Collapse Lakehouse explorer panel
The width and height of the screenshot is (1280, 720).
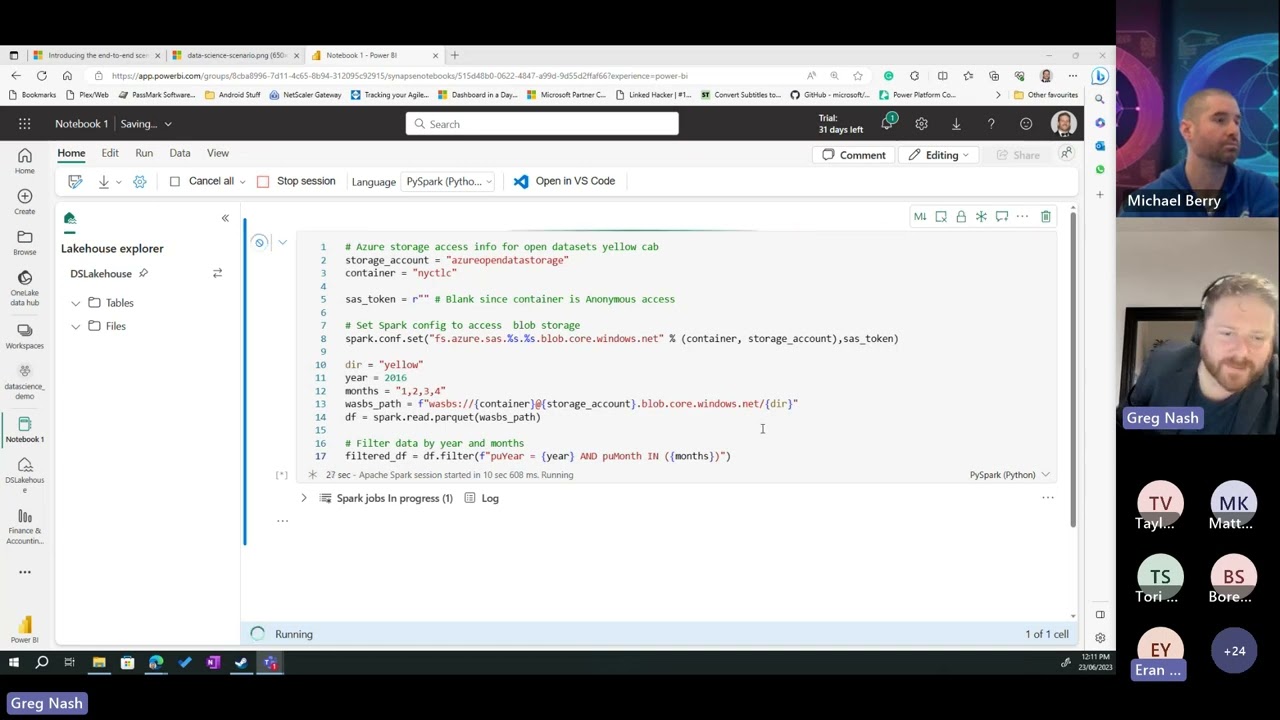pos(225,218)
